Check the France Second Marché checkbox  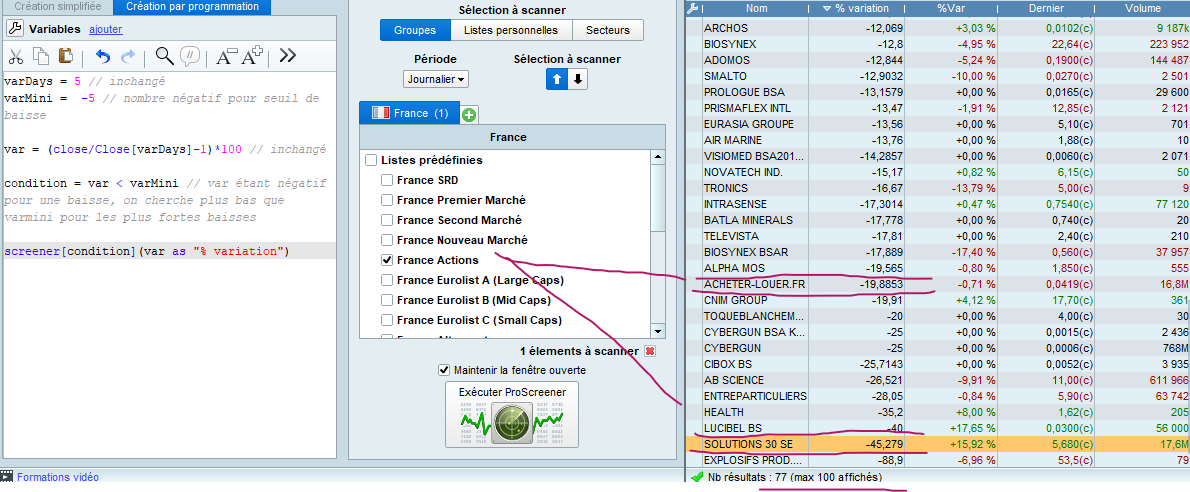[x=387, y=220]
